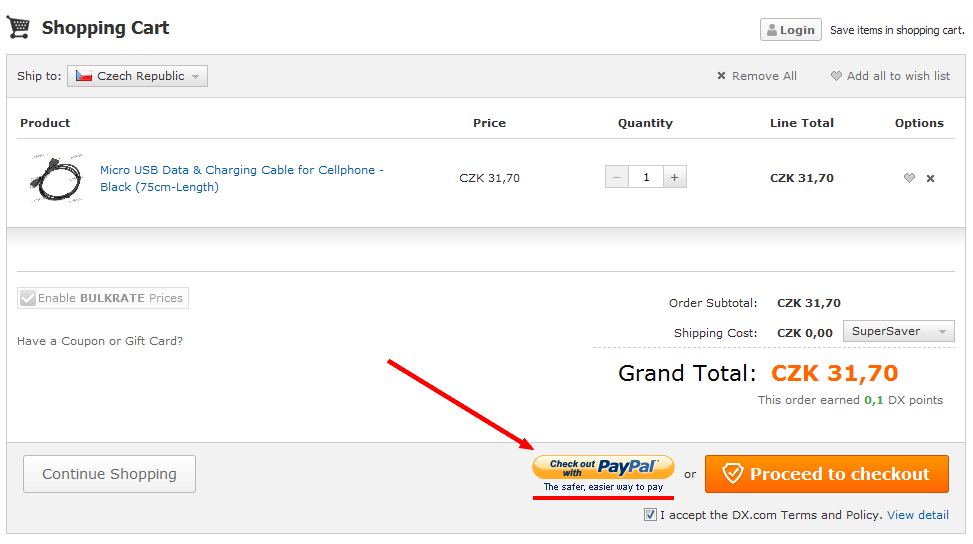Click Remove All items link
The image size is (973, 544).
click(x=757, y=76)
